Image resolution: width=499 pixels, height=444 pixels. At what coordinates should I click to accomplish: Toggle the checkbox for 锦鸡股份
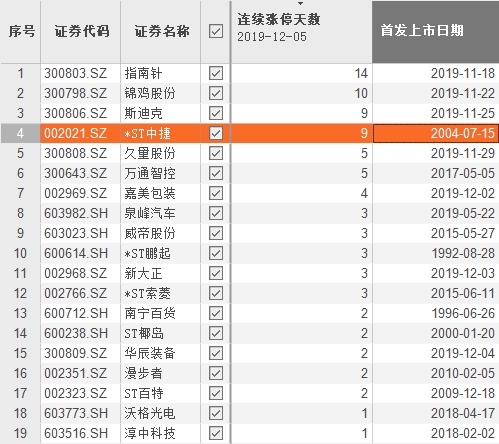click(x=216, y=93)
